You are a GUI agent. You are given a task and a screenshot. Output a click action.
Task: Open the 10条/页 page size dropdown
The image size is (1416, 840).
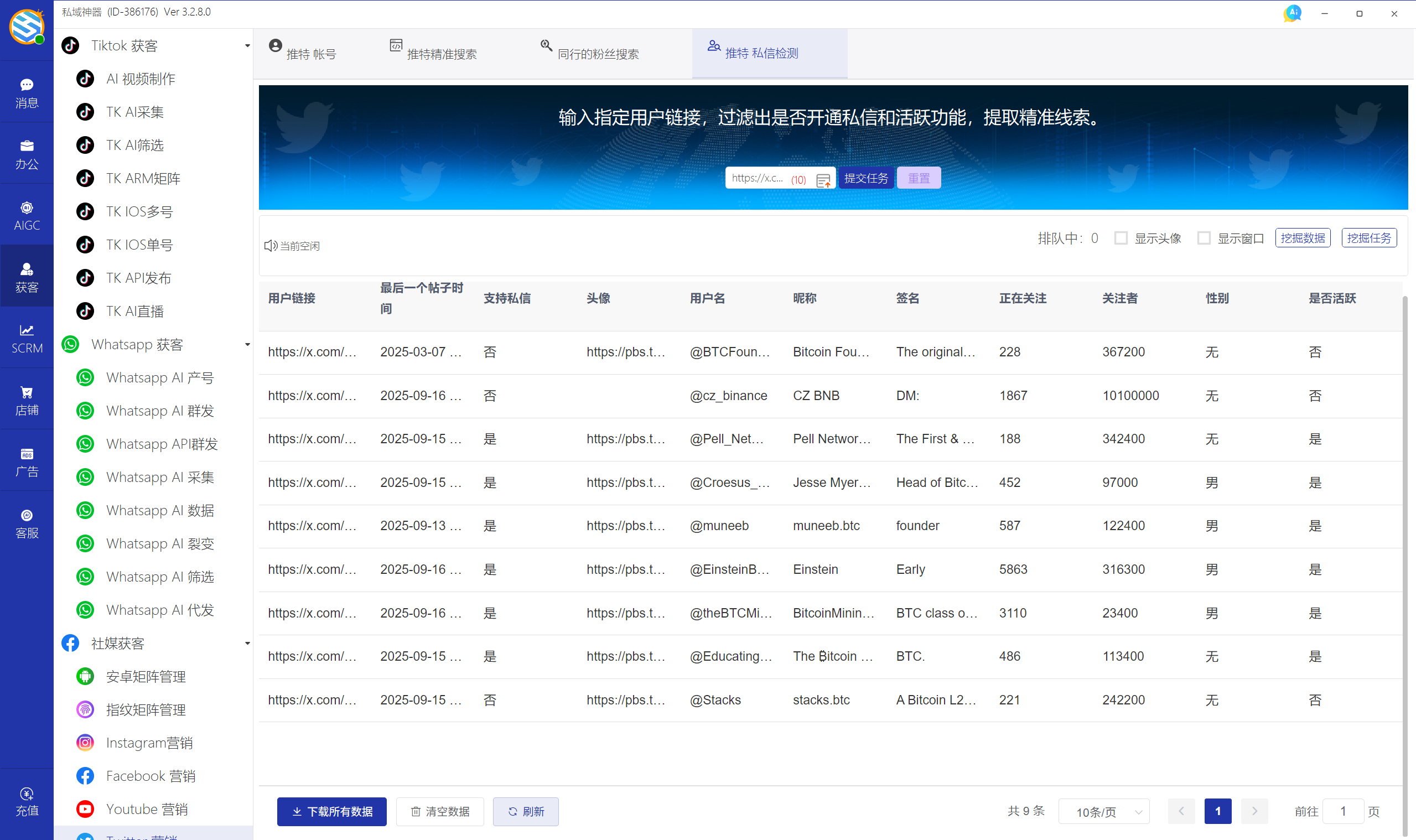(x=1103, y=811)
